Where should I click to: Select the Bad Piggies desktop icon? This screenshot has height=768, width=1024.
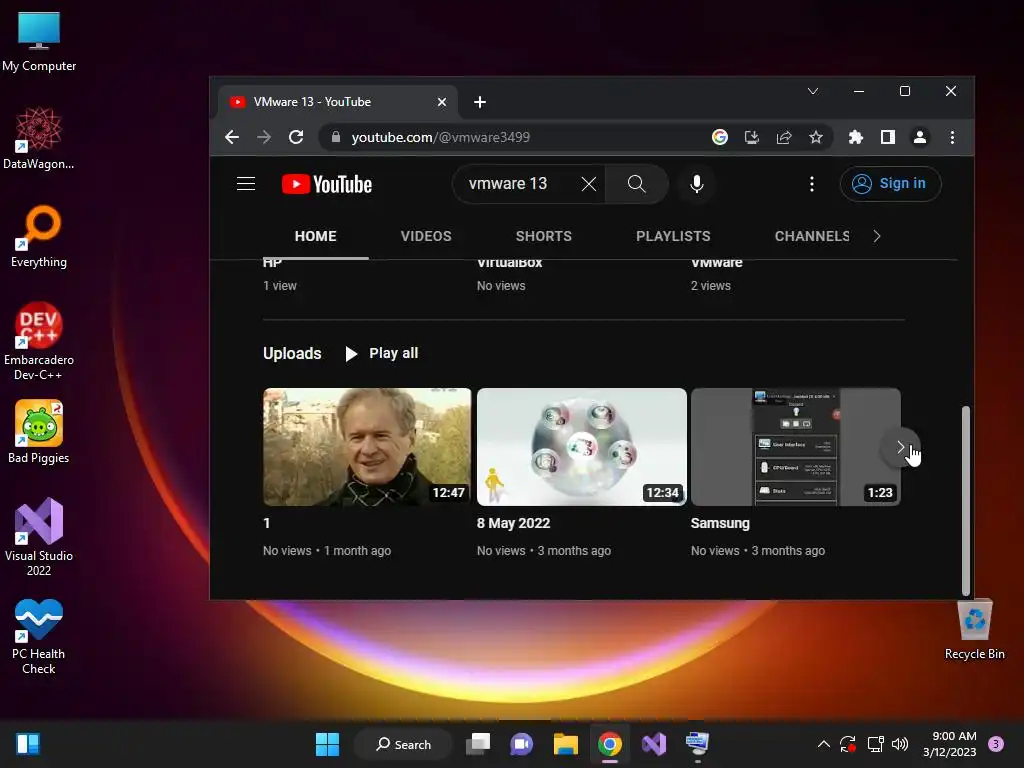39,432
